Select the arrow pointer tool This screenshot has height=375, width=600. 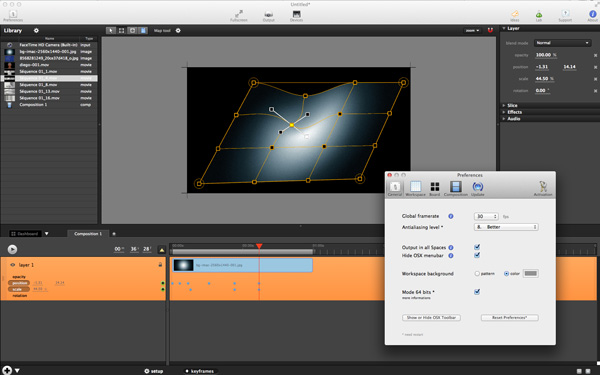pyautogui.click(x=111, y=31)
